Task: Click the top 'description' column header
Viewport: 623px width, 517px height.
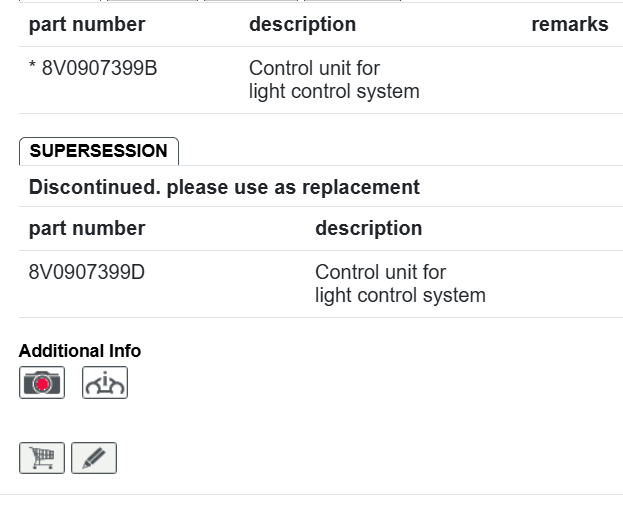Action: (x=302, y=25)
